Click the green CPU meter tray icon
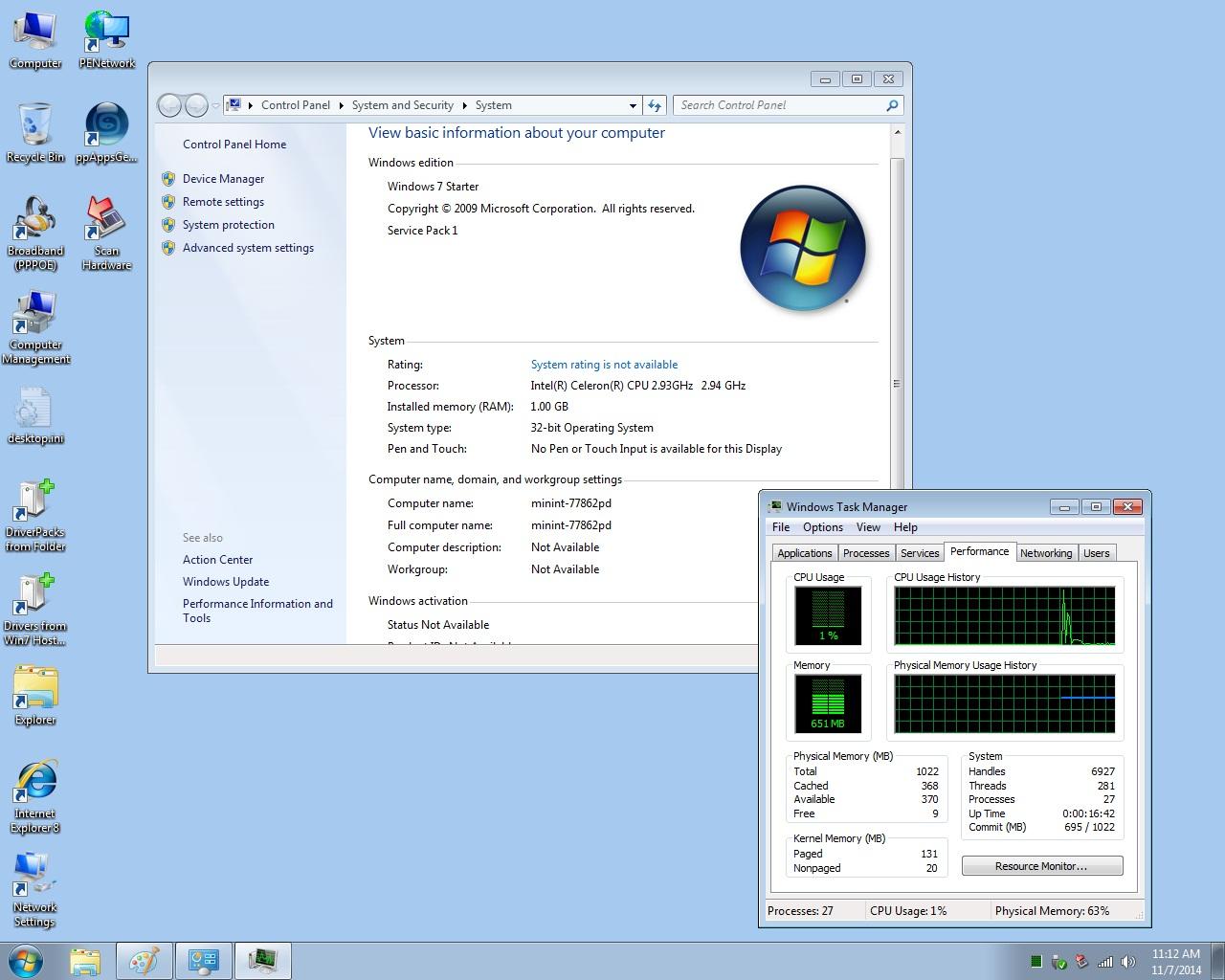 tap(1036, 962)
